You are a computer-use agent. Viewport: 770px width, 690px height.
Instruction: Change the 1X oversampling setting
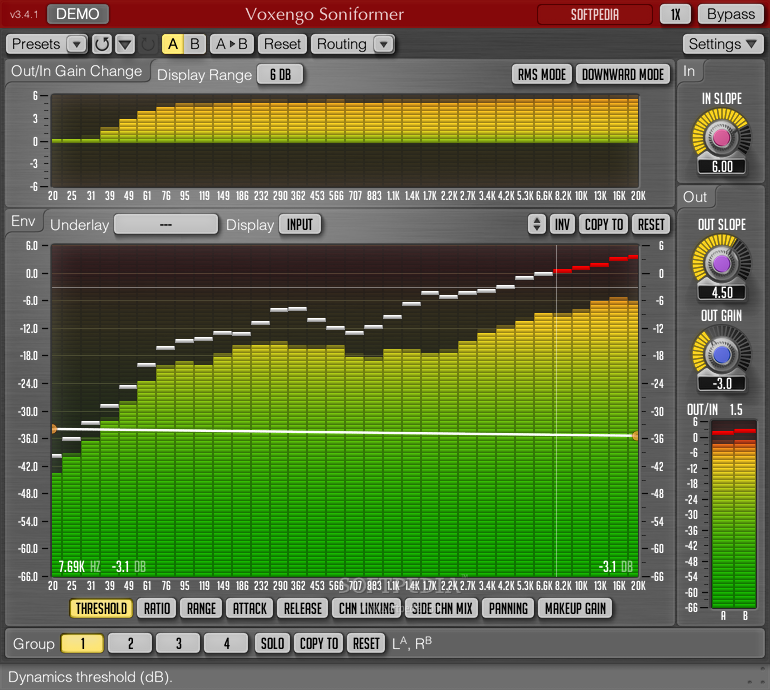coord(676,14)
